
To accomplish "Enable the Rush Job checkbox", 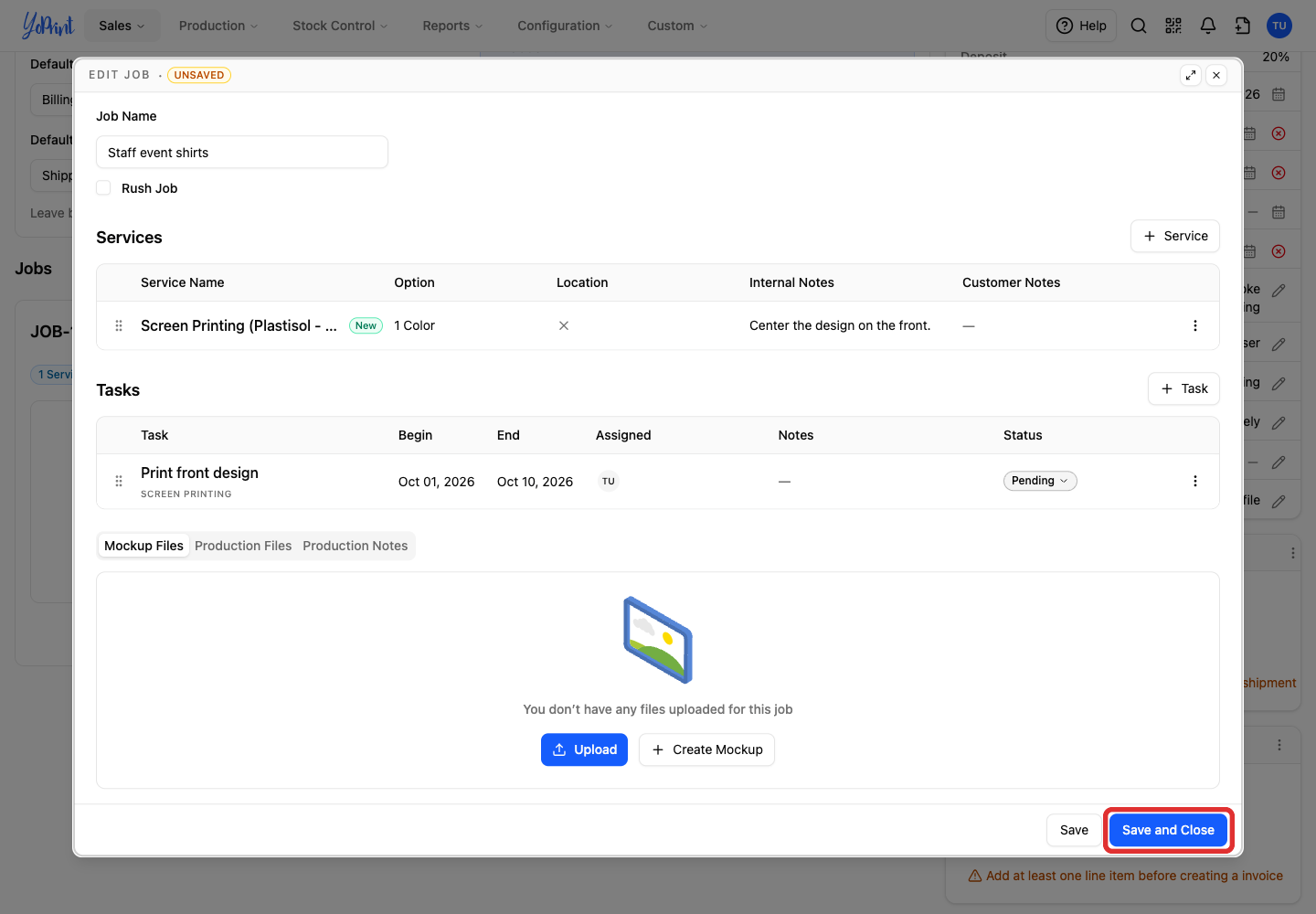I will coord(103,188).
